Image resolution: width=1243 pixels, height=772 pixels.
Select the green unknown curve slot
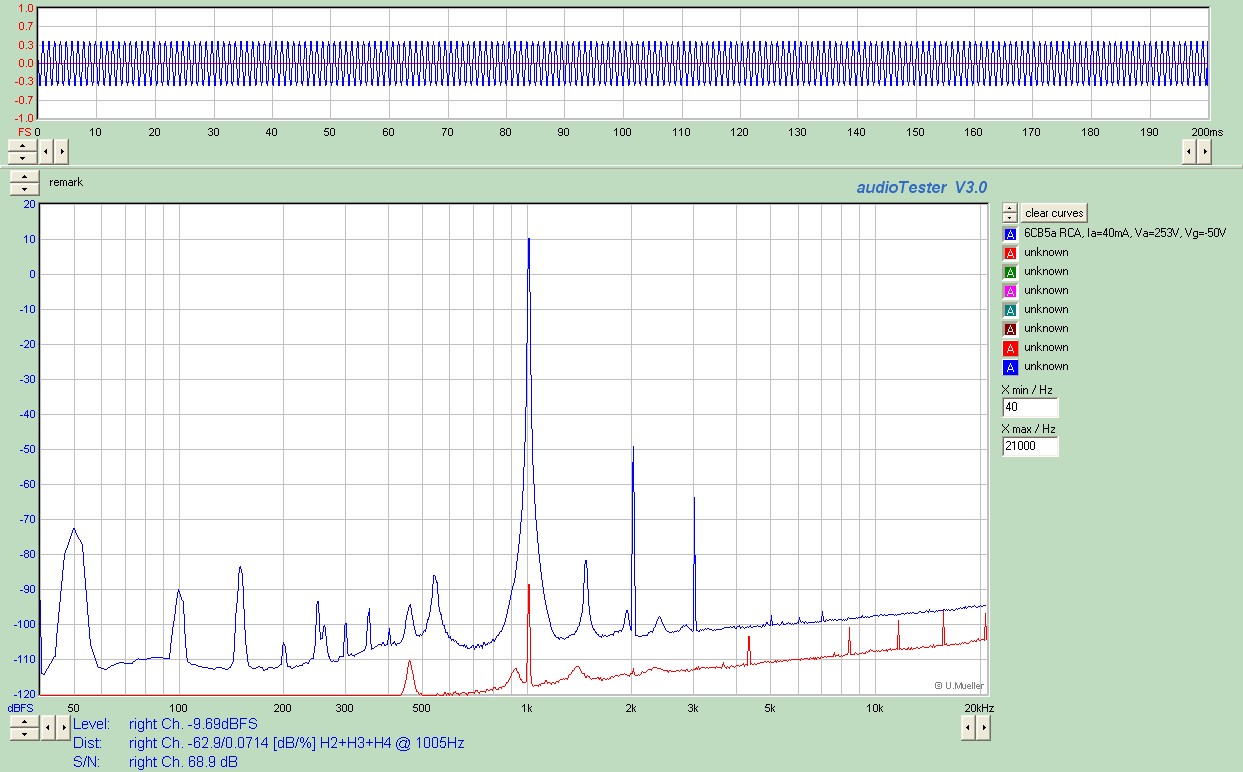(1010, 271)
